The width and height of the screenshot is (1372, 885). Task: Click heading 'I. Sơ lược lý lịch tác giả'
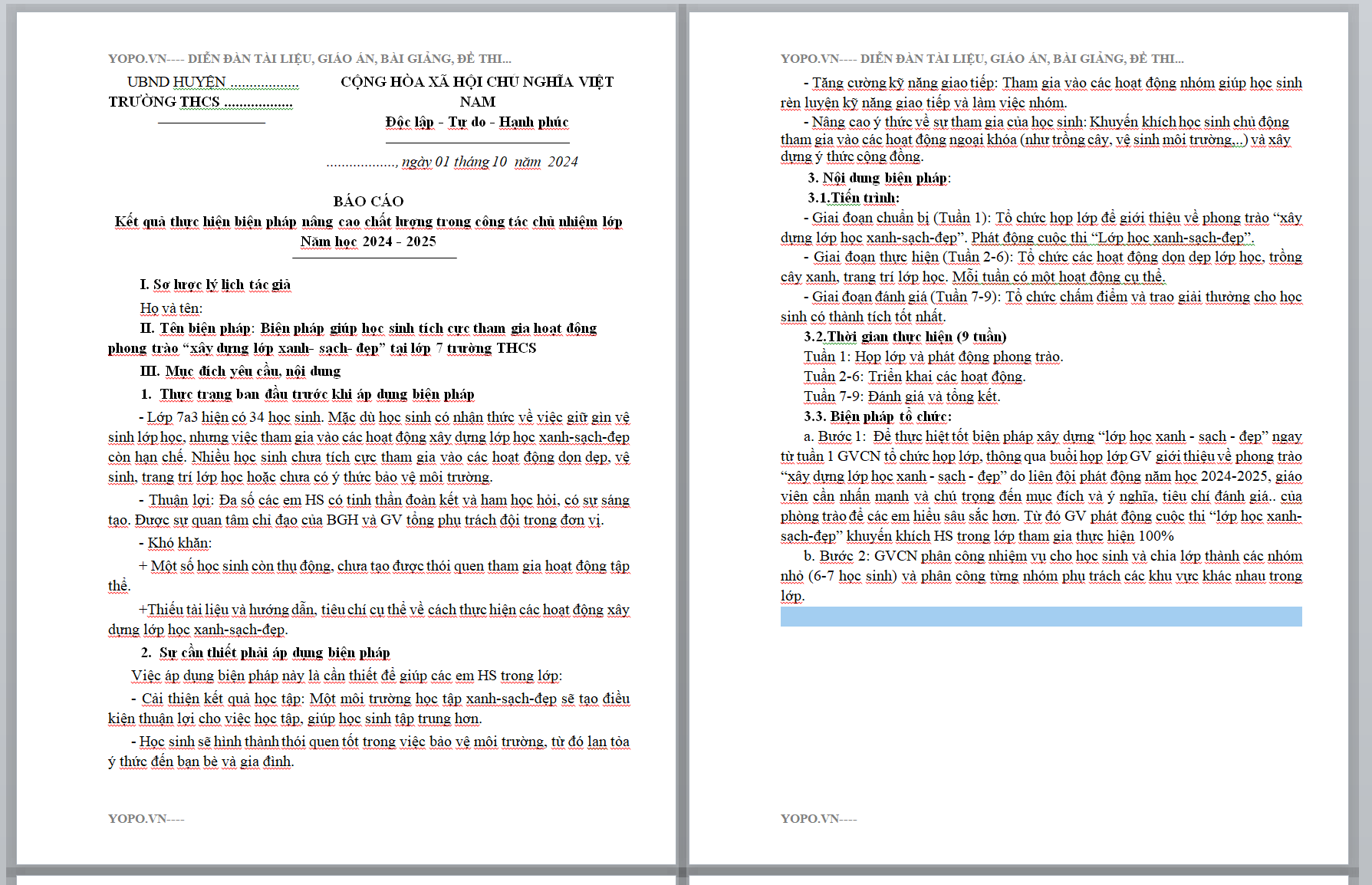[x=215, y=285]
